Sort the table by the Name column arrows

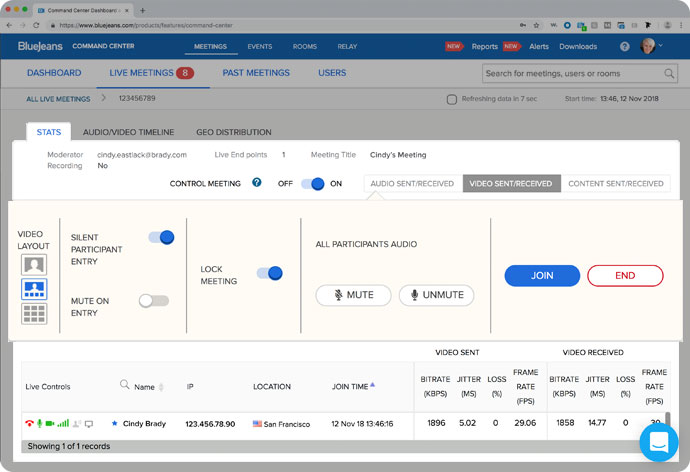(161, 387)
